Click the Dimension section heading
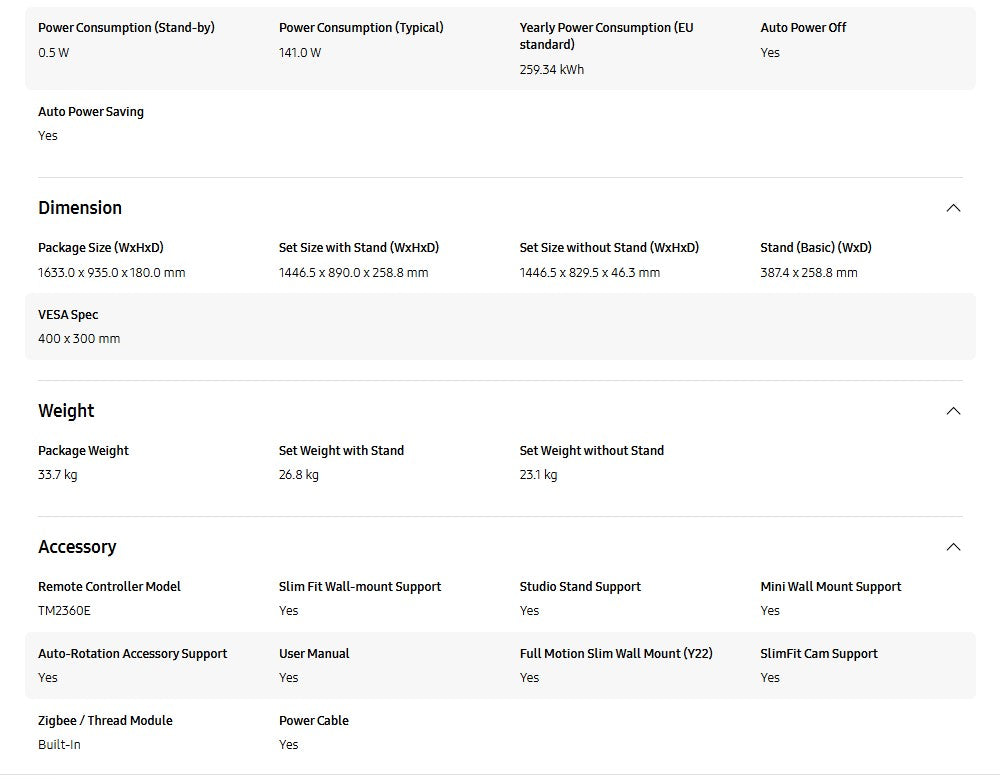 pyautogui.click(x=80, y=208)
